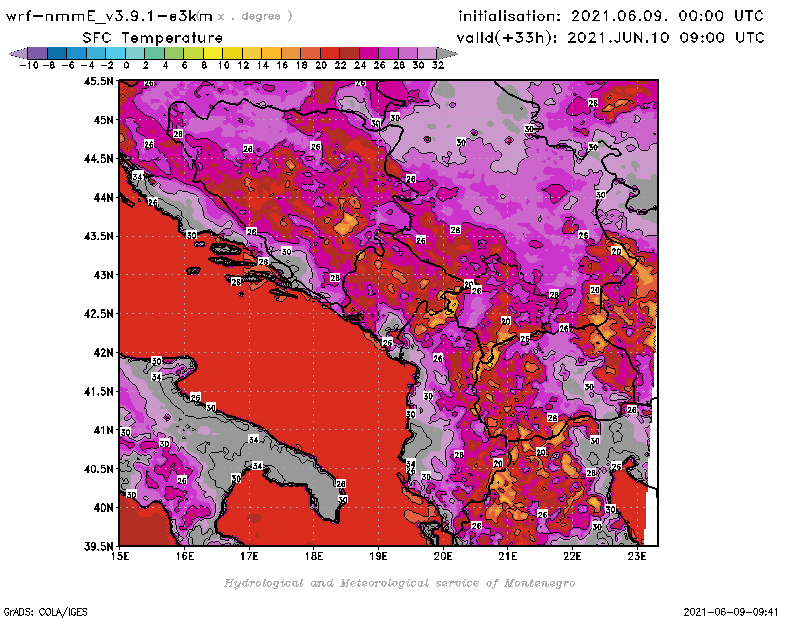
Task: Click the '45N' latitude label
Action: pyautogui.click(x=103, y=119)
